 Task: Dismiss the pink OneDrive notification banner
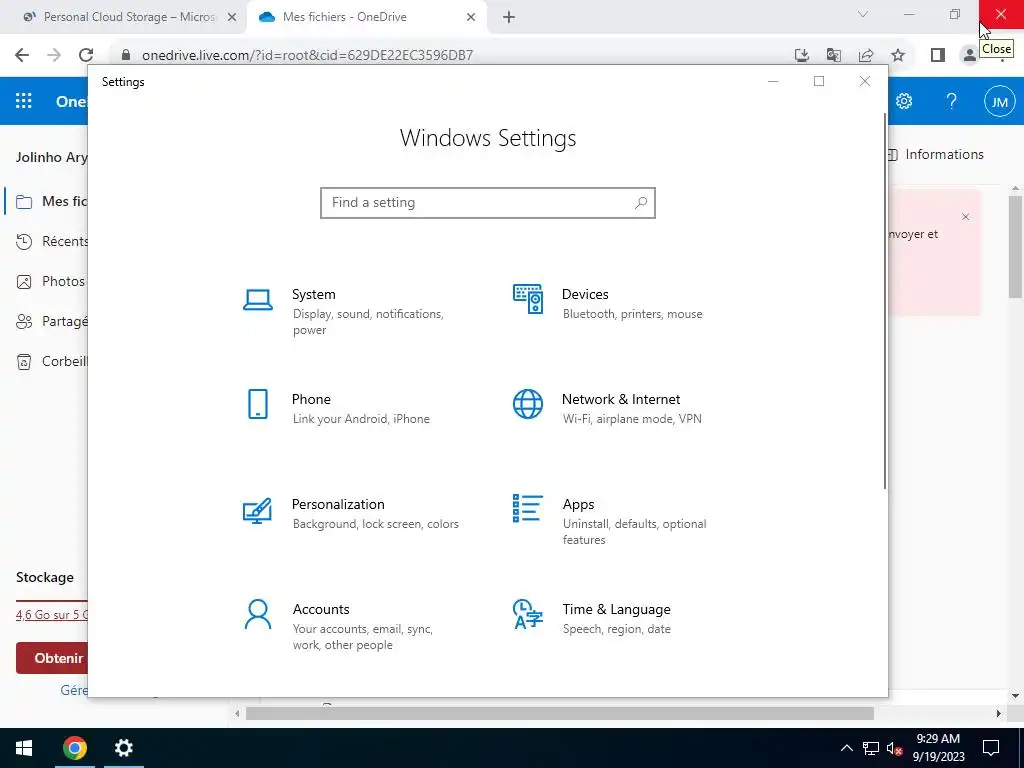click(x=965, y=217)
